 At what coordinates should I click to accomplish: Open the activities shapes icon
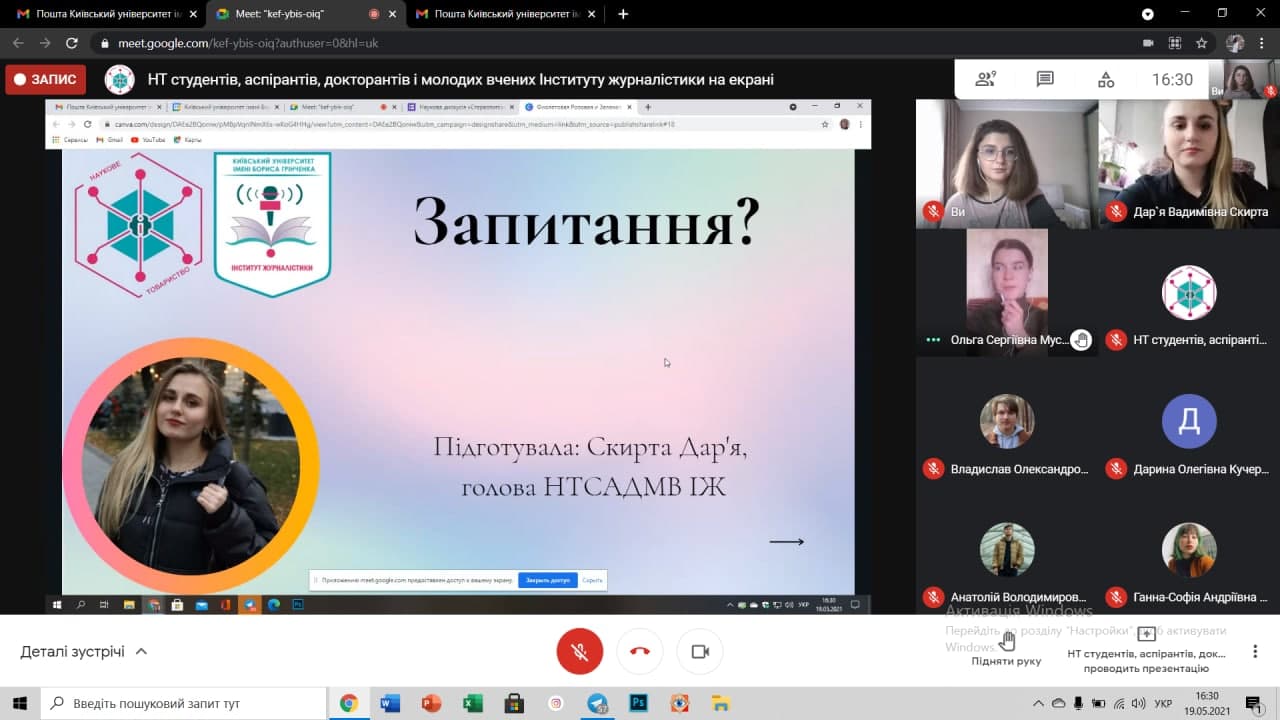click(x=1105, y=80)
